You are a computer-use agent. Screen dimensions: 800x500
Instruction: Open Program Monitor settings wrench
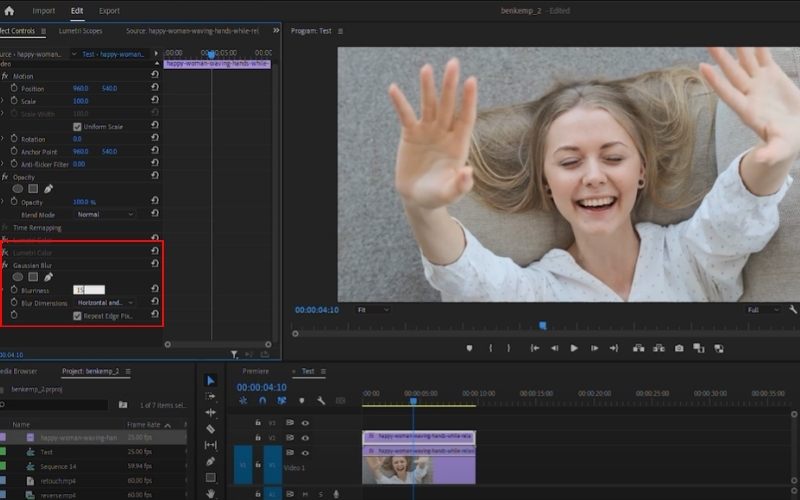coord(793,310)
